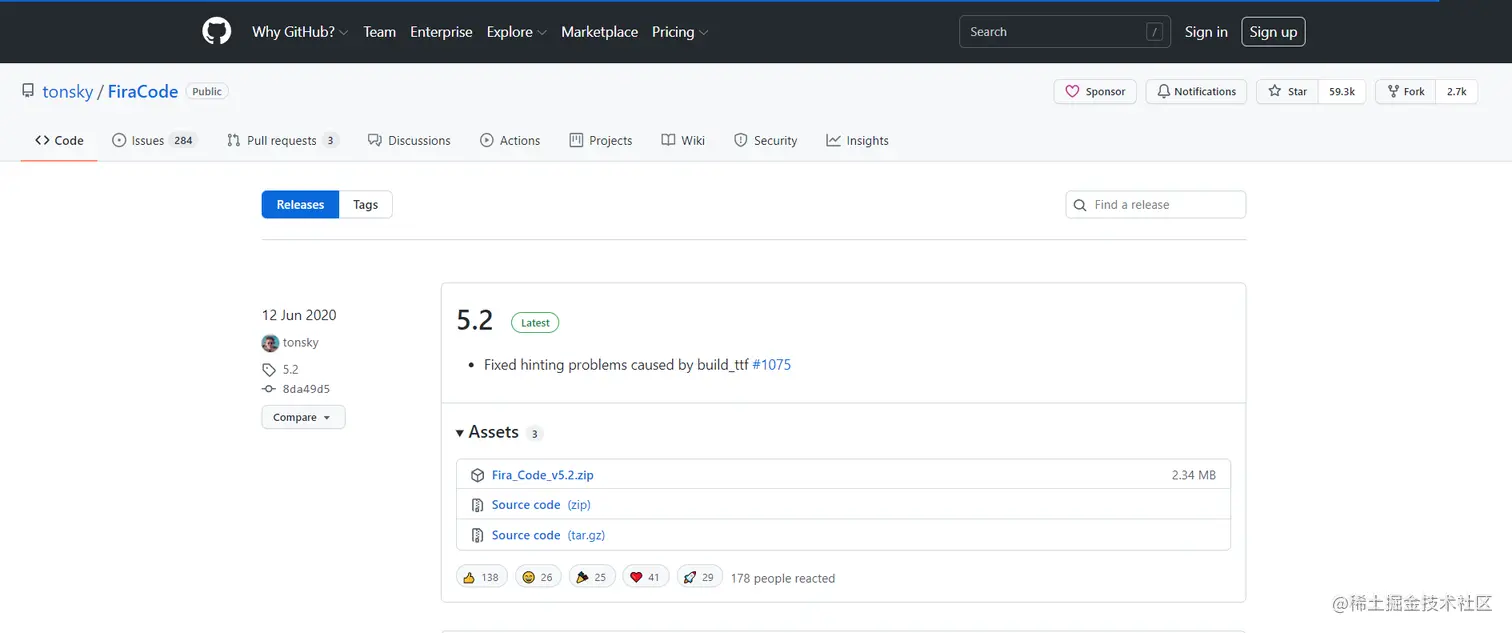Viewport: 1512px width, 633px height.
Task: Click the 178 people reacted text
Action: 782,578
